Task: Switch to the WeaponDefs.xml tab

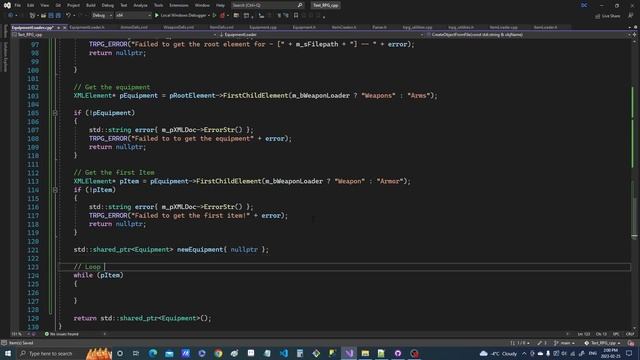Action: pyautogui.click(x=178, y=27)
